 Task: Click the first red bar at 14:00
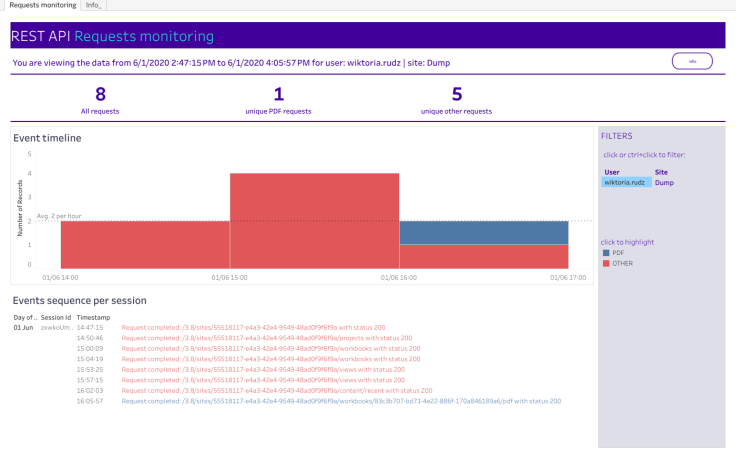click(145, 244)
